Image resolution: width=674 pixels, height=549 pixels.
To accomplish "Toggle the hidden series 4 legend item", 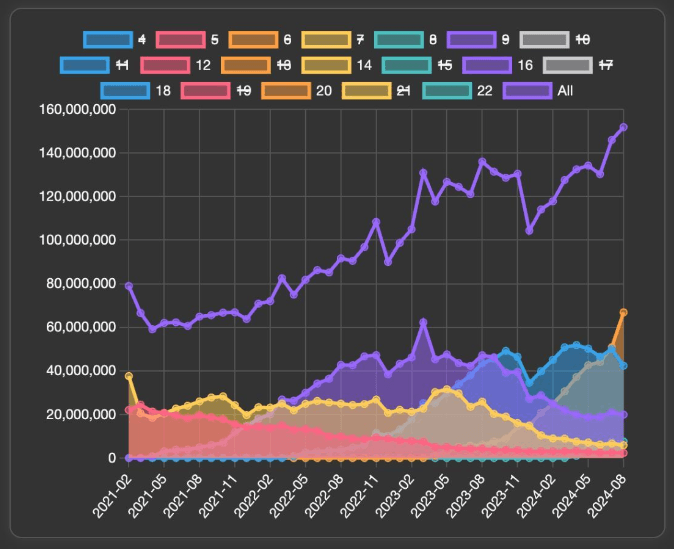I will click(x=141, y=40).
